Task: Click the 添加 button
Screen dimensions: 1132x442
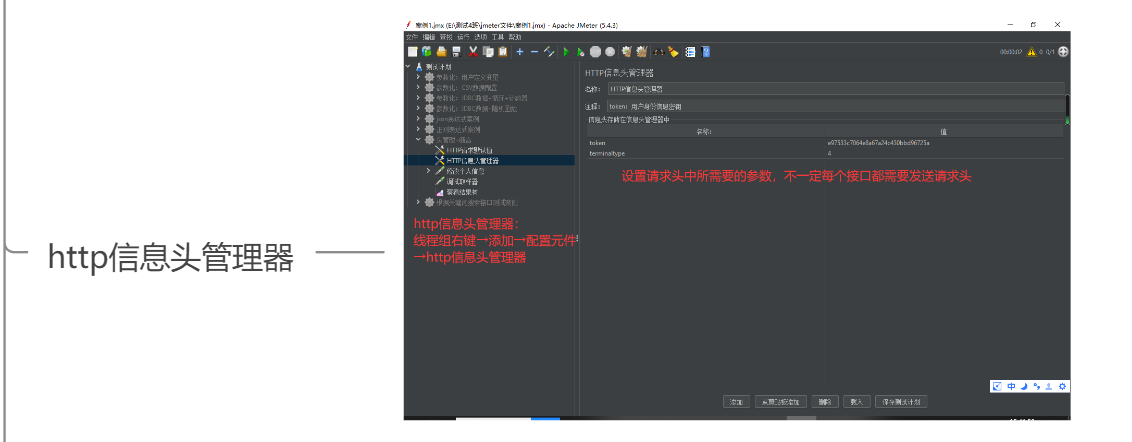Action: point(736,402)
